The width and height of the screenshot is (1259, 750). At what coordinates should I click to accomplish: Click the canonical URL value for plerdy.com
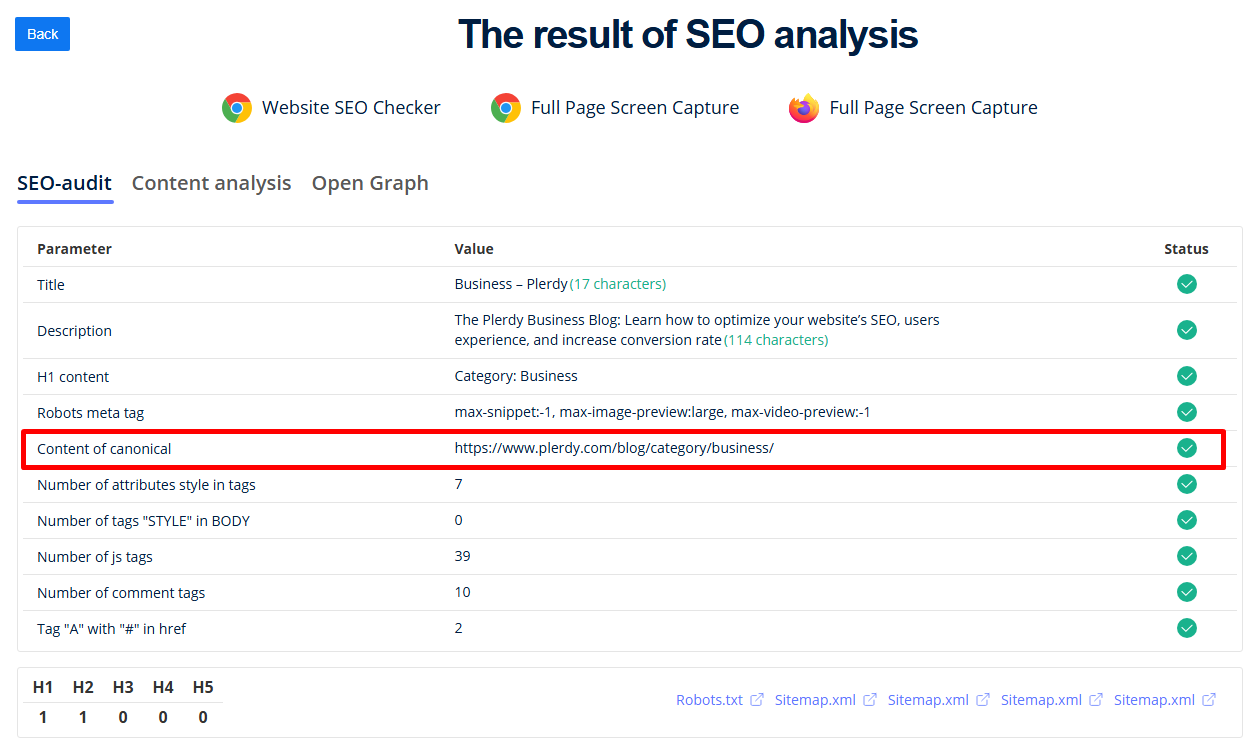(x=614, y=449)
